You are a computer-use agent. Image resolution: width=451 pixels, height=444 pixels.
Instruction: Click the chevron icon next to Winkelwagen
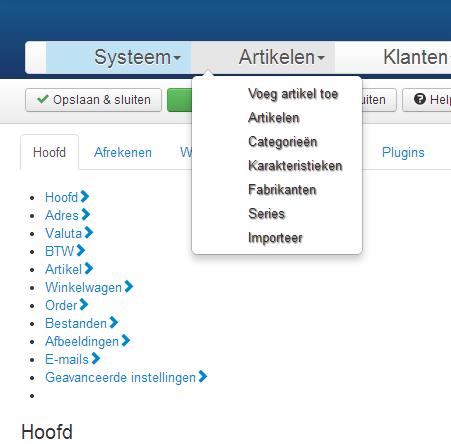point(129,287)
